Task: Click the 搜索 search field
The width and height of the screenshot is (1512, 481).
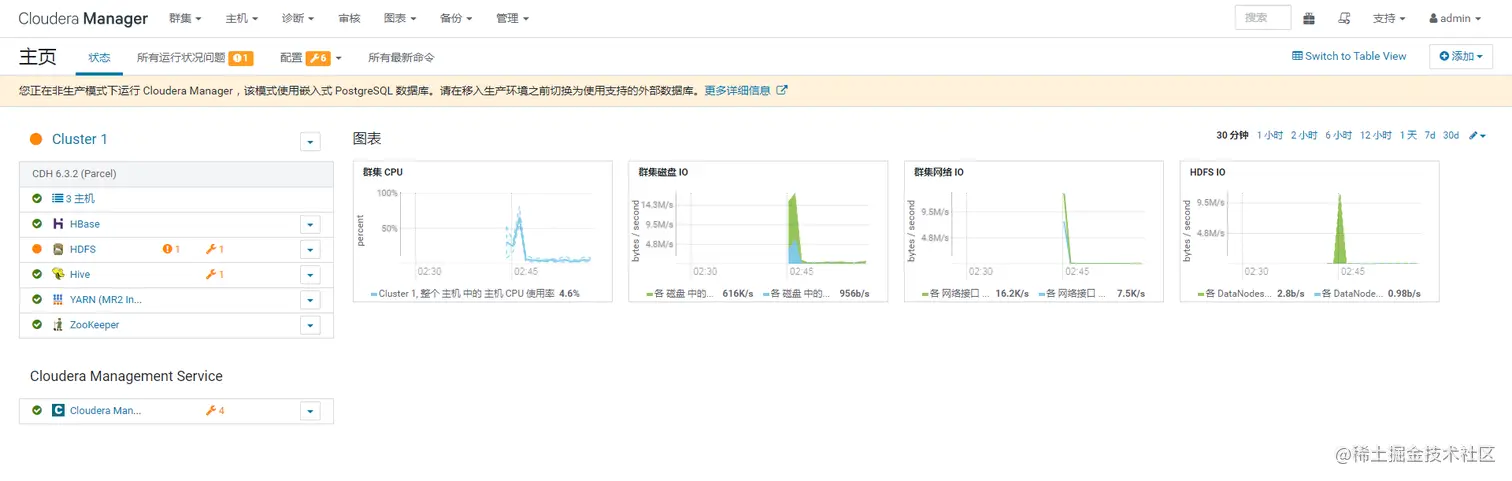Action: coord(1262,18)
